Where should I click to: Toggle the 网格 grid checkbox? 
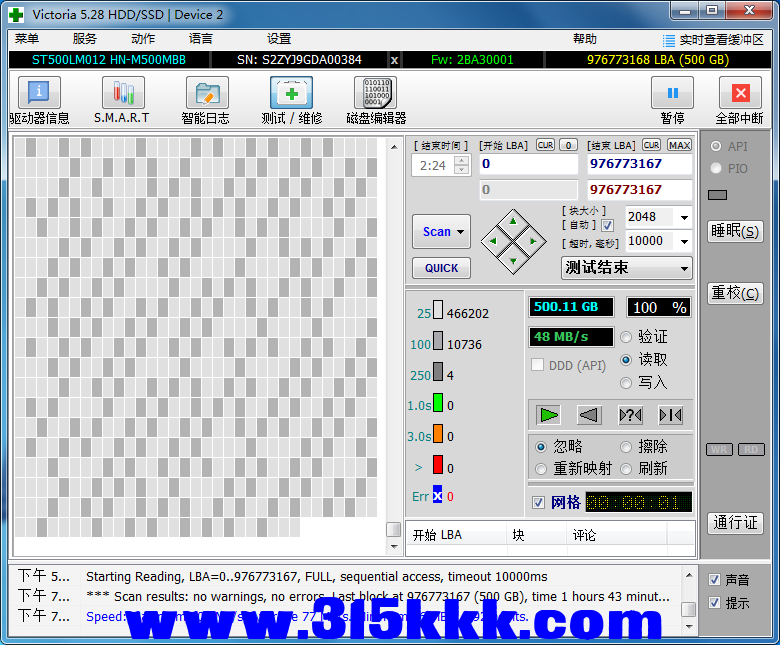(539, 502)
